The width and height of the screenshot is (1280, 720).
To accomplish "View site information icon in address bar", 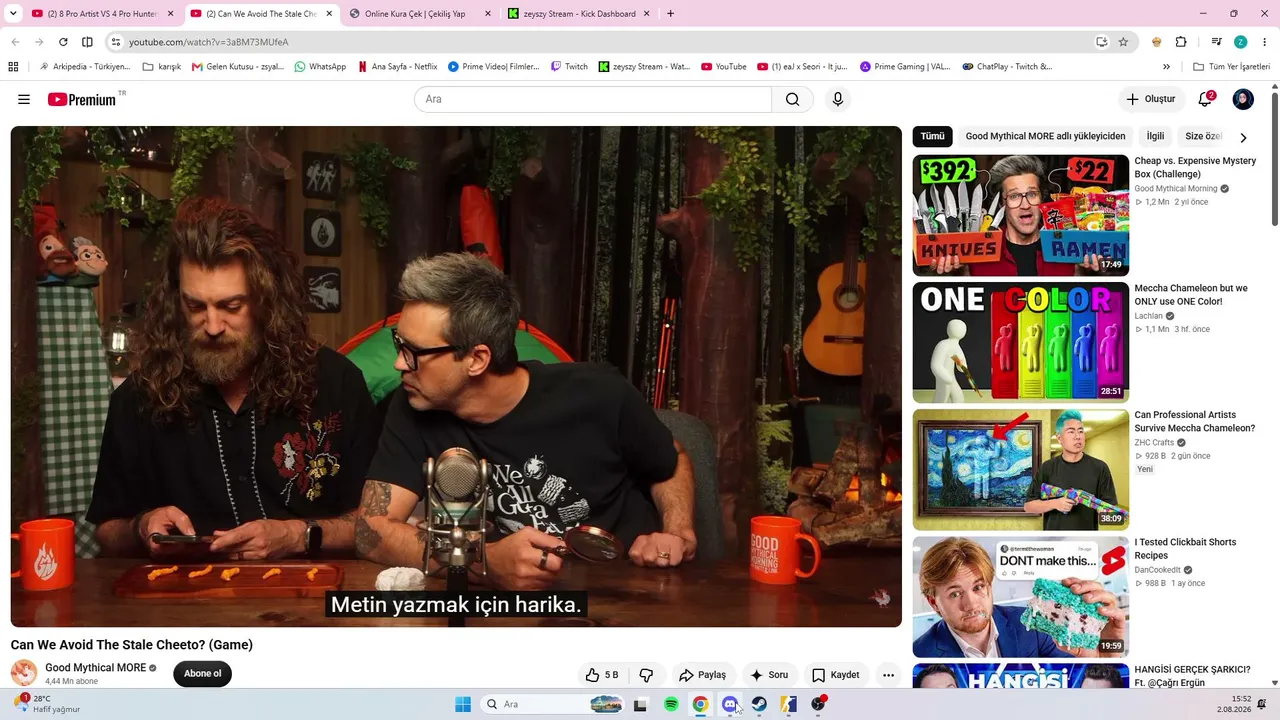I will click(115, 42).
